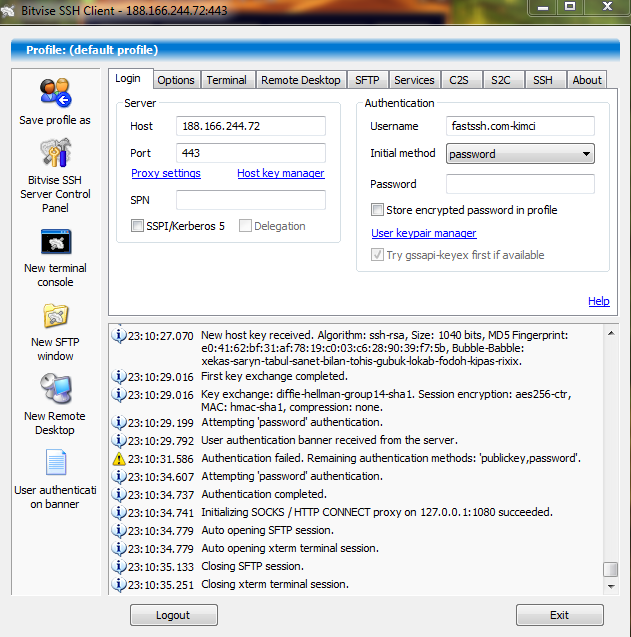Open the SFTP tab
Image resolution: width=631 pixels, height=637 pixels.
[367, 80]
